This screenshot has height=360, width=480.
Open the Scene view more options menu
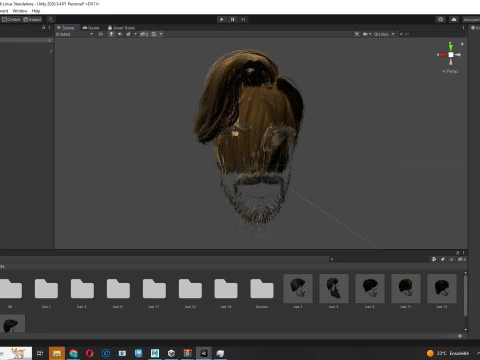click(463, 28)
